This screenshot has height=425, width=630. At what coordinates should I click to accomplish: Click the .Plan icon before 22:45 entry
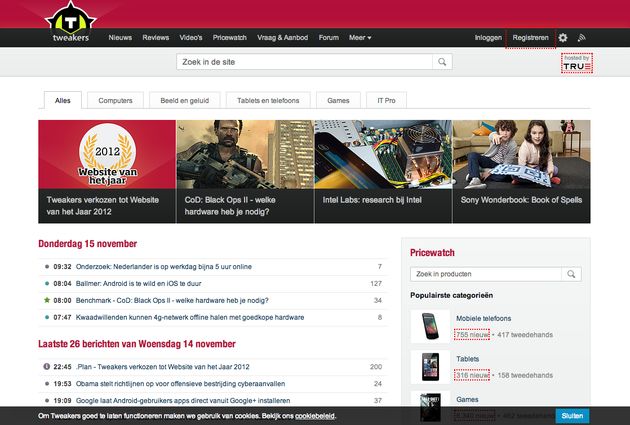[x=47, y=366]
